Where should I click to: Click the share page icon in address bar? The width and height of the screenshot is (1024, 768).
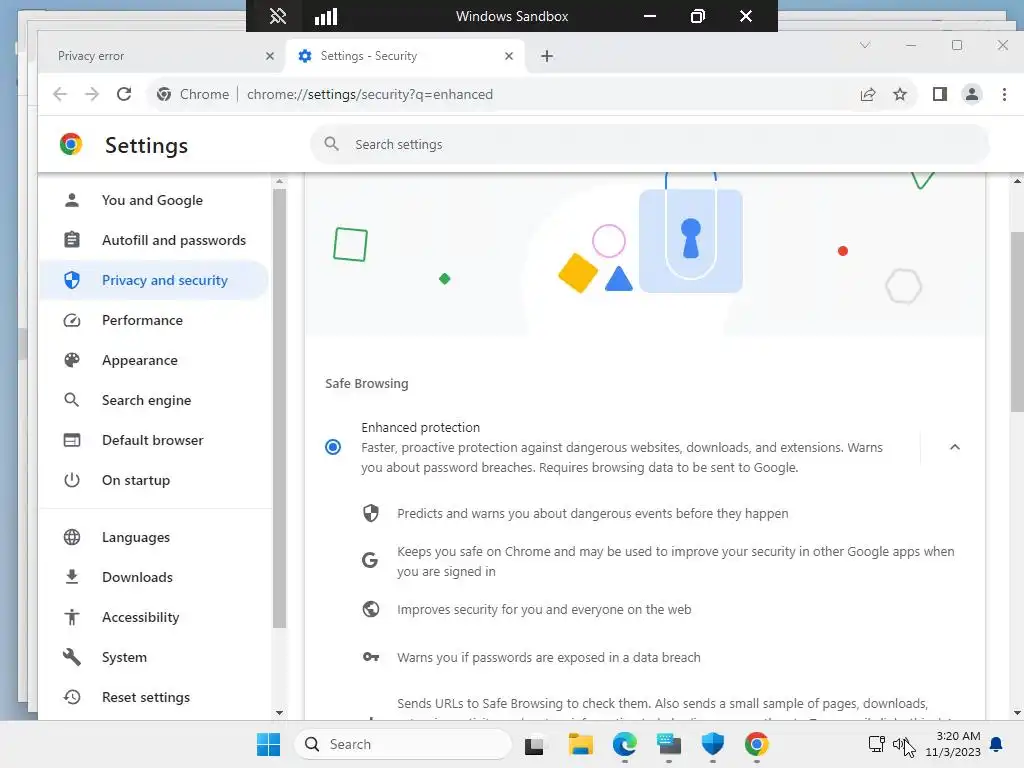868,94
